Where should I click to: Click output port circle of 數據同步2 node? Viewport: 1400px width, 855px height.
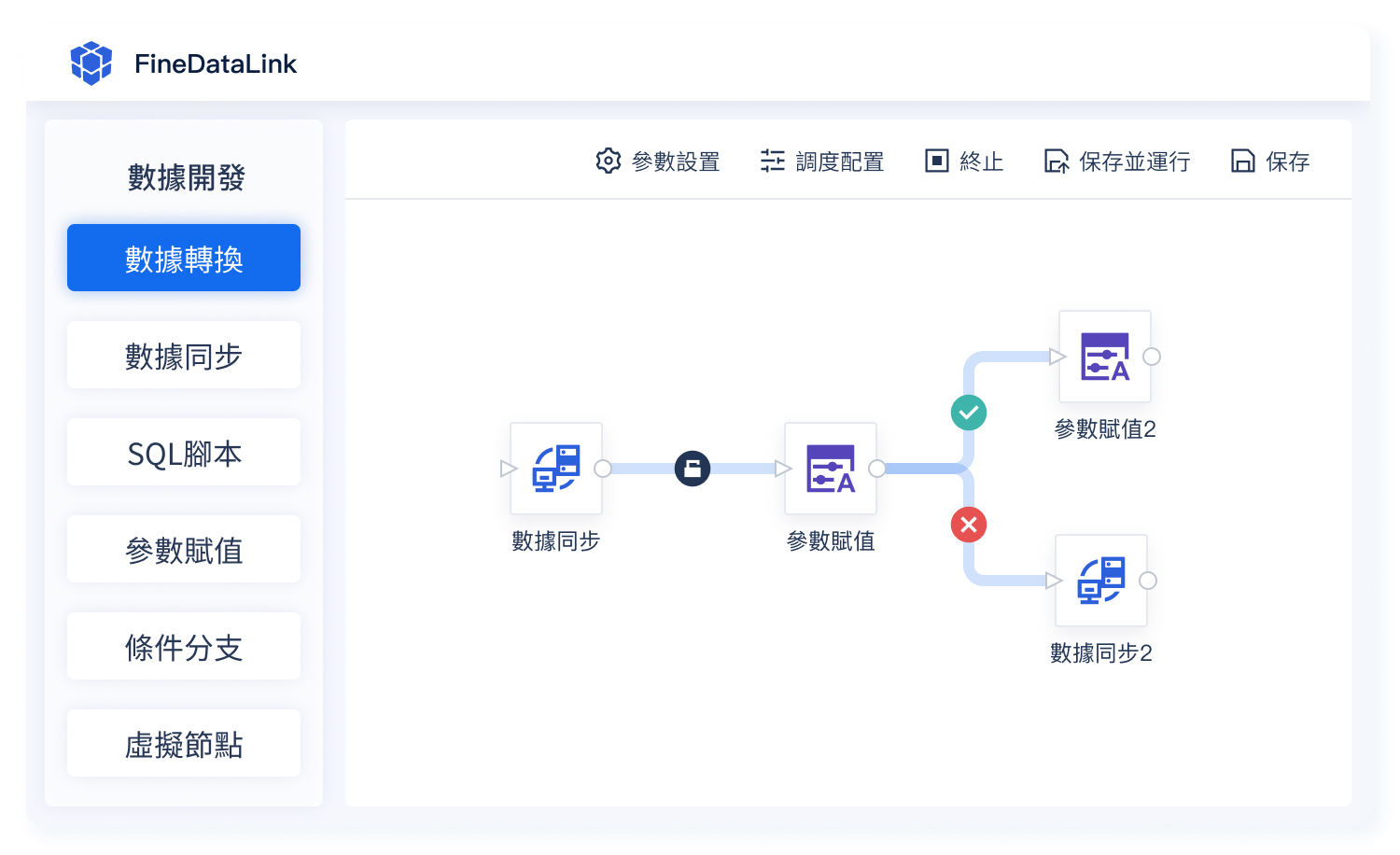coord(1148,581)
